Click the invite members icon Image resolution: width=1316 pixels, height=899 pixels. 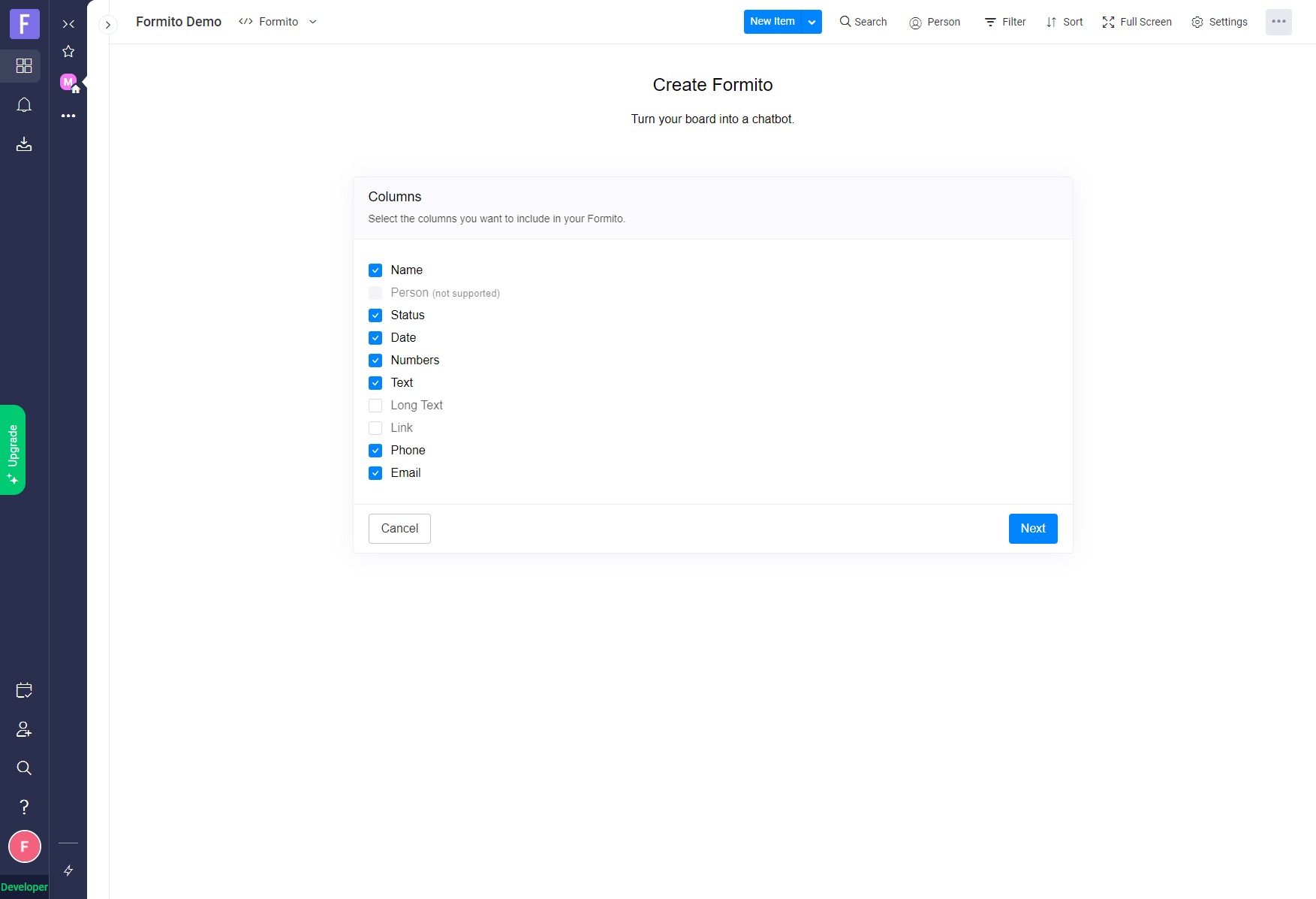tap(24, 729)
